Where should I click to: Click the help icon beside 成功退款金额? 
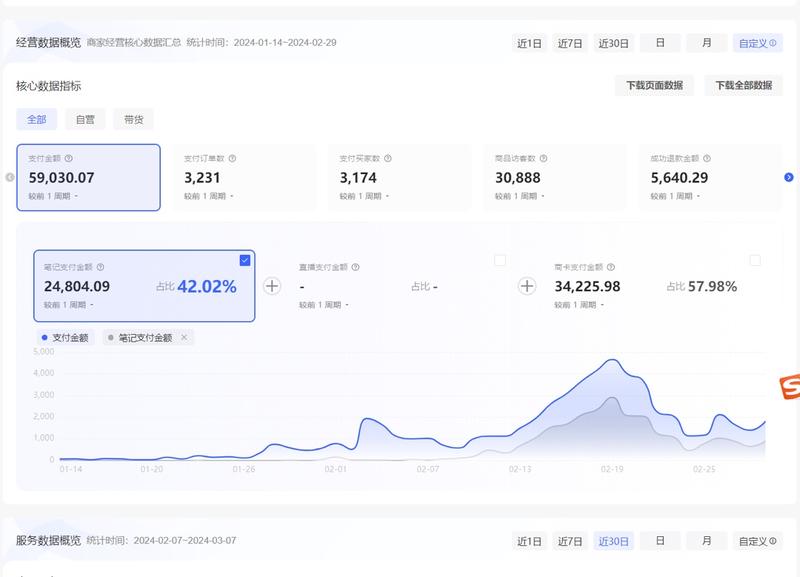(x=708, y=158)
